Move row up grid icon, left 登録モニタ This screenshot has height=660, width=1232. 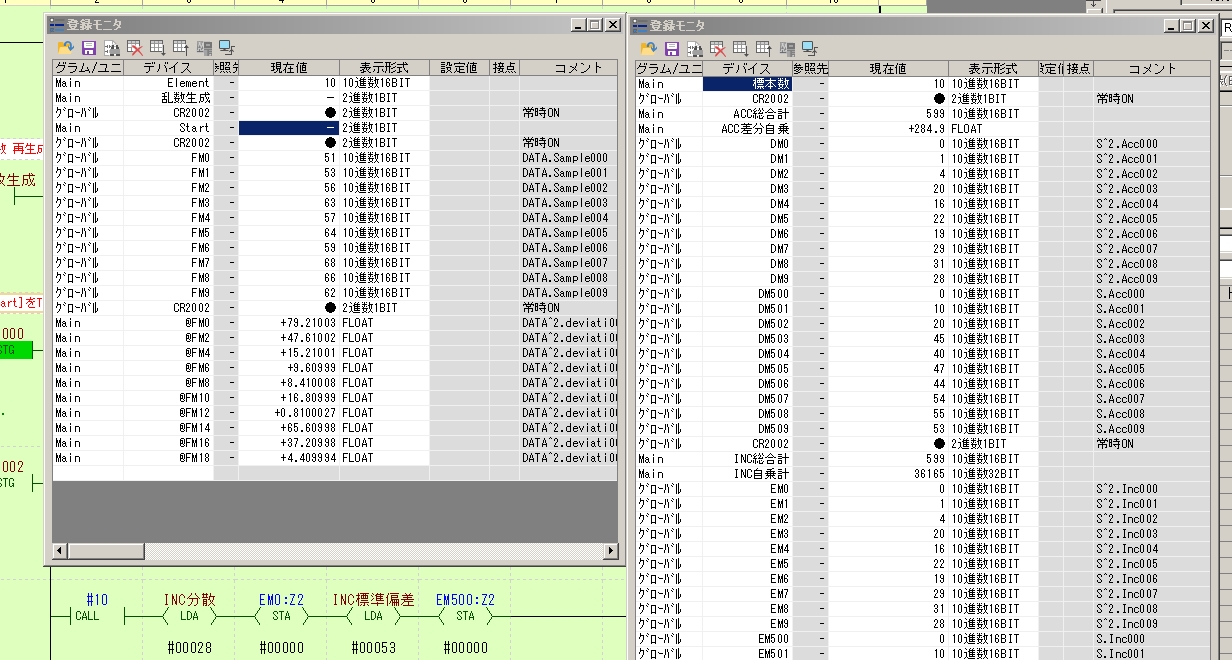[181, 47]
